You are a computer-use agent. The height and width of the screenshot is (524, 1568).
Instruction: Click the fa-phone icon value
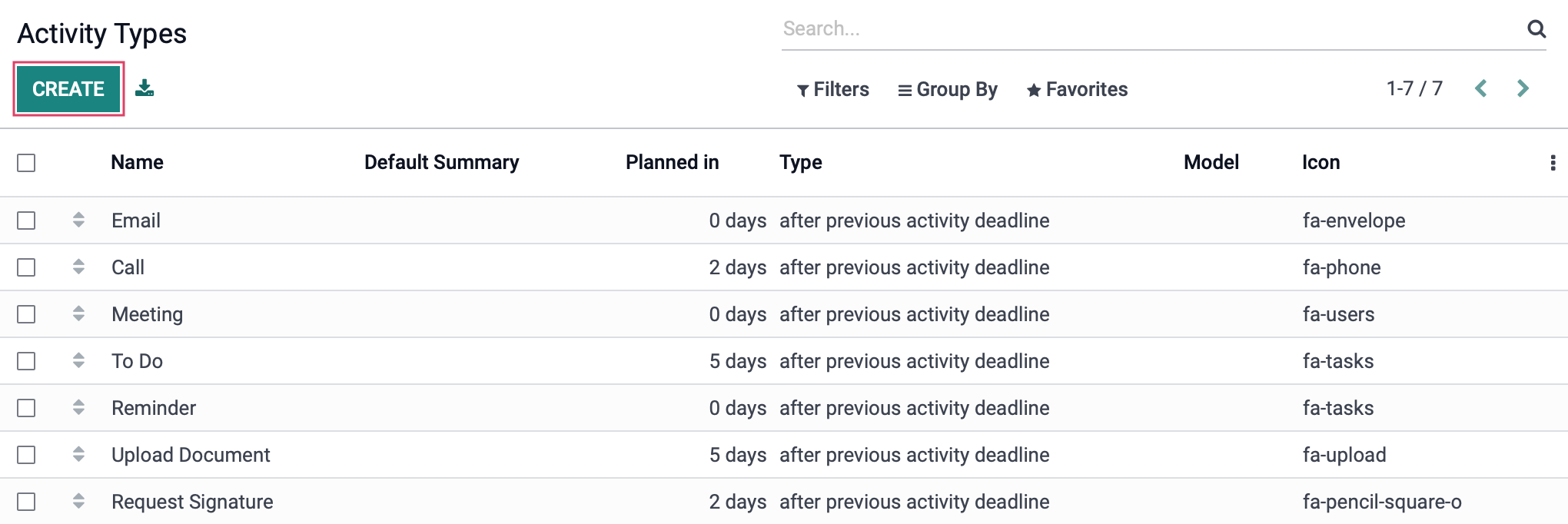1342,267
